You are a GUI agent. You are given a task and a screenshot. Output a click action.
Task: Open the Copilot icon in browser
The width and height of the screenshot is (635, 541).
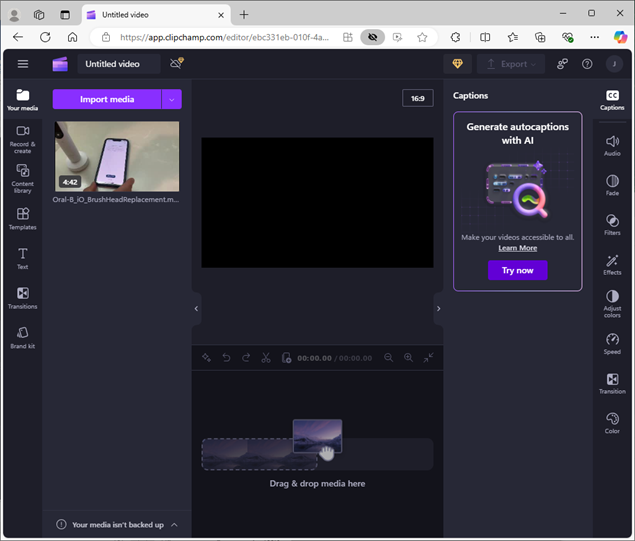(620, 37)
